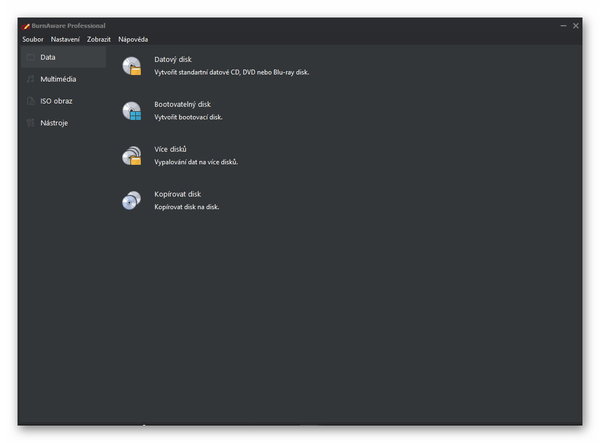This screenshot has height=443, width=600.
Task: Click the icon beside Nástroje in sidebar
Action: coord(30,123)
